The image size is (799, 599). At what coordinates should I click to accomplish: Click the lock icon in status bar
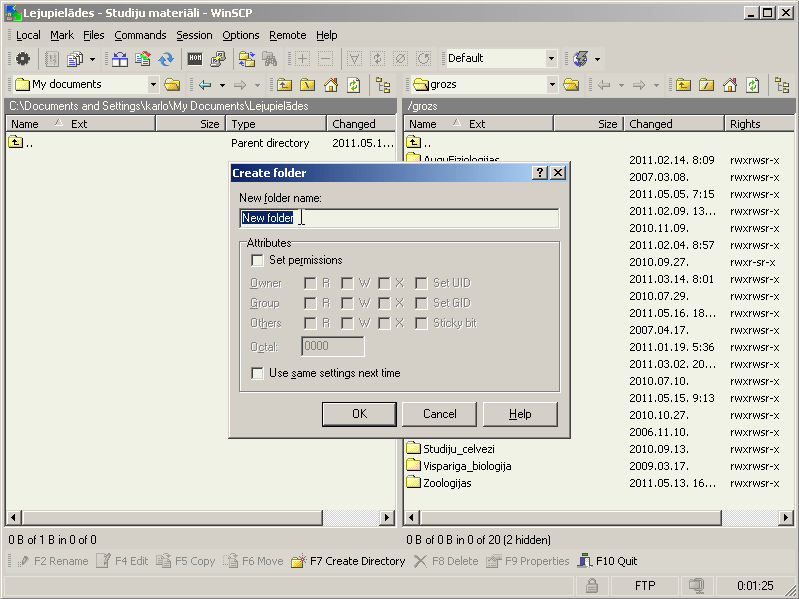point(592,586)
